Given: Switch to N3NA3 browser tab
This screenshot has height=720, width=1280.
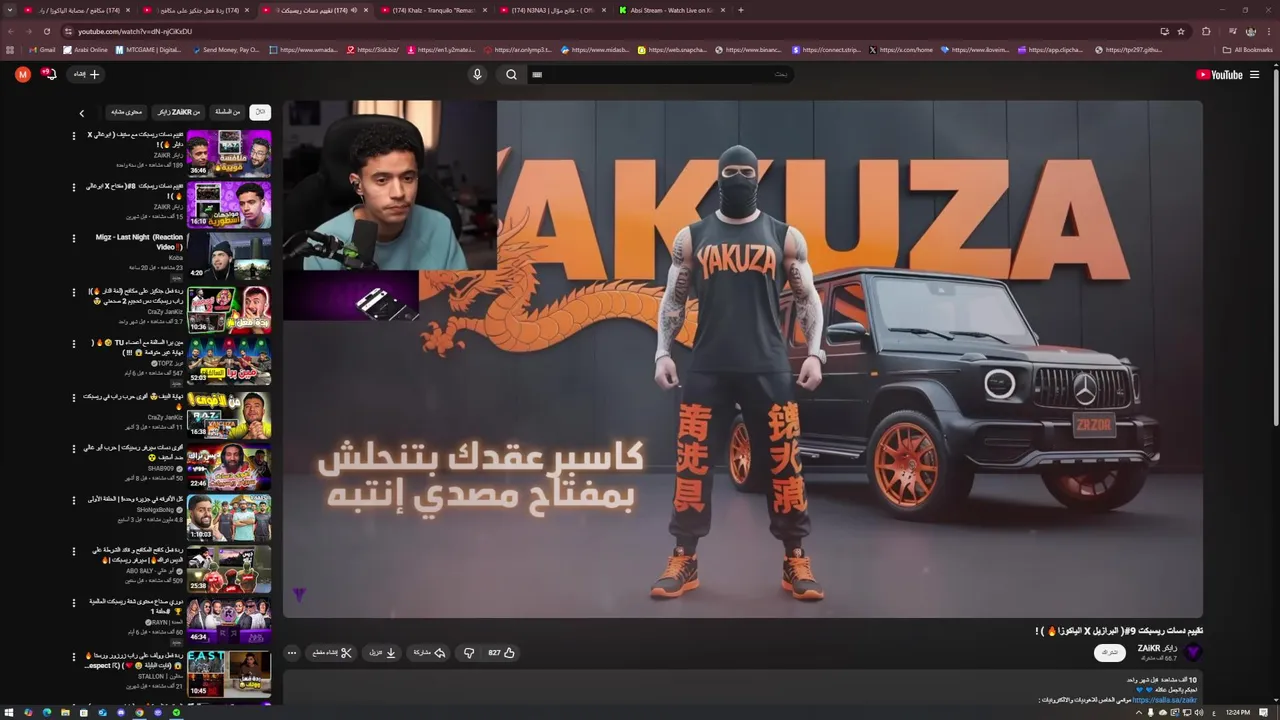Looking at the screenshot, I should click(554, 10).
